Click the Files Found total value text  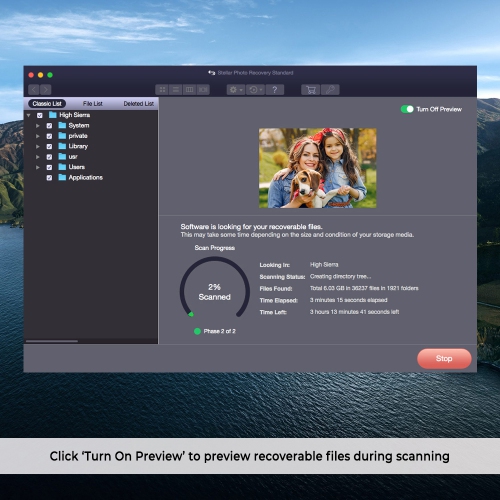[x=364, y=288]
